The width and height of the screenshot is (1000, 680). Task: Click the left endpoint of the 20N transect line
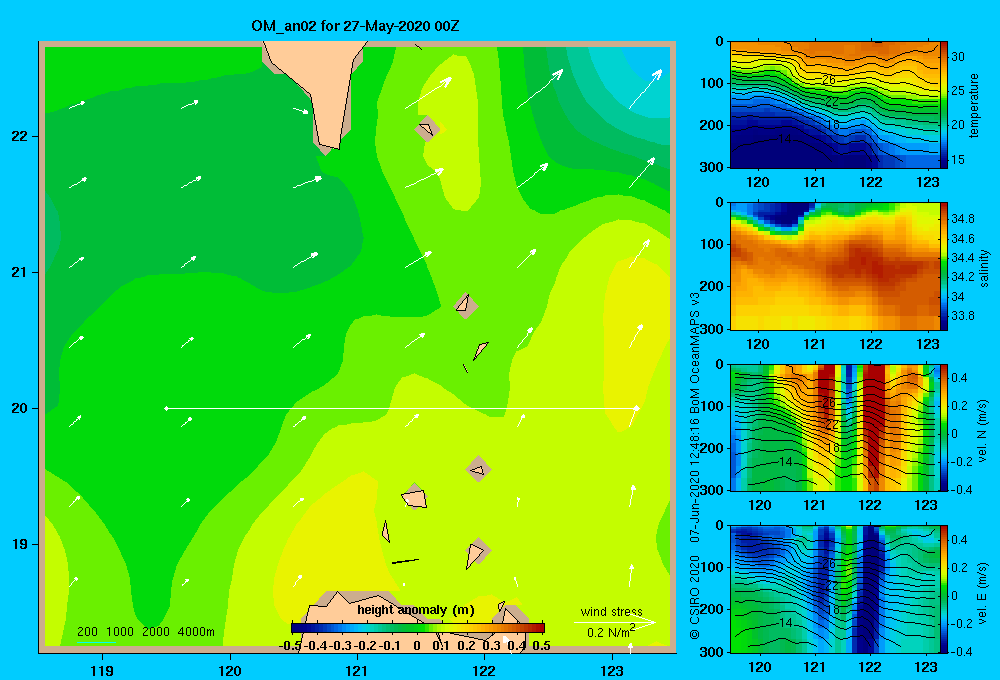[166, 408]
